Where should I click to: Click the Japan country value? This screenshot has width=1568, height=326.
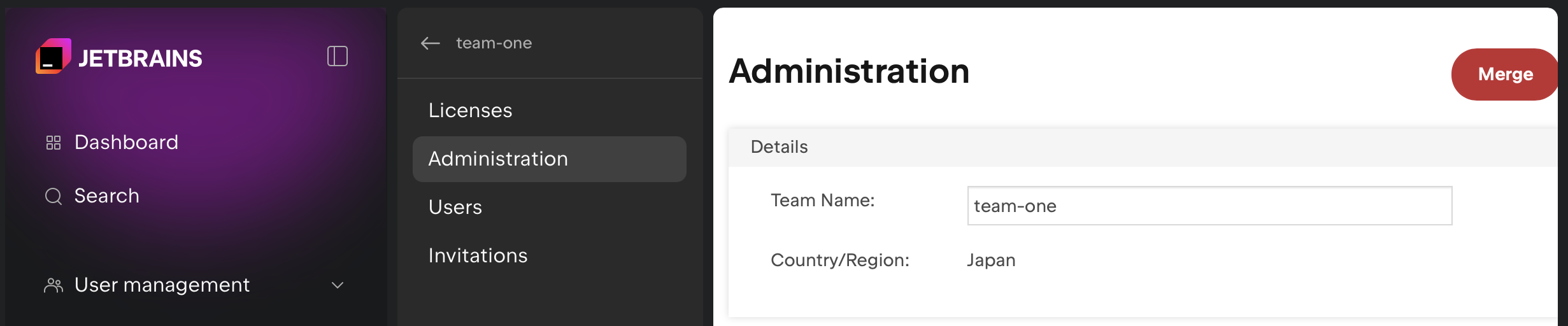(x=990, y=260)
